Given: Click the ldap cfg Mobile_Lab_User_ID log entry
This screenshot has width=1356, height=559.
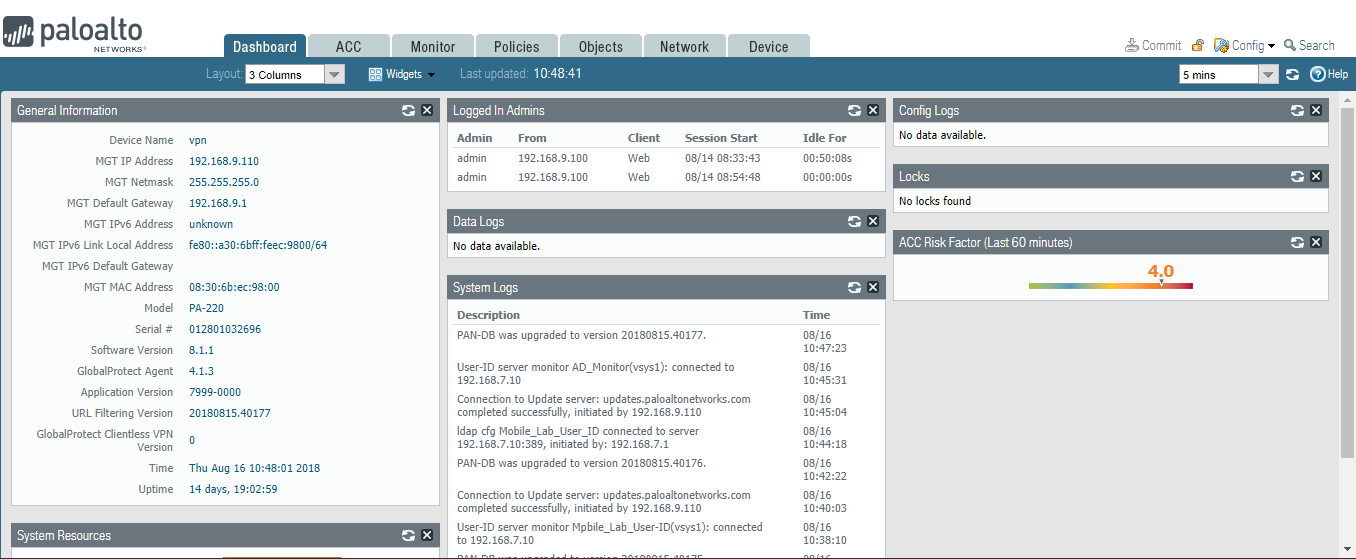Looking at the screenshot, I should point(578,437).
